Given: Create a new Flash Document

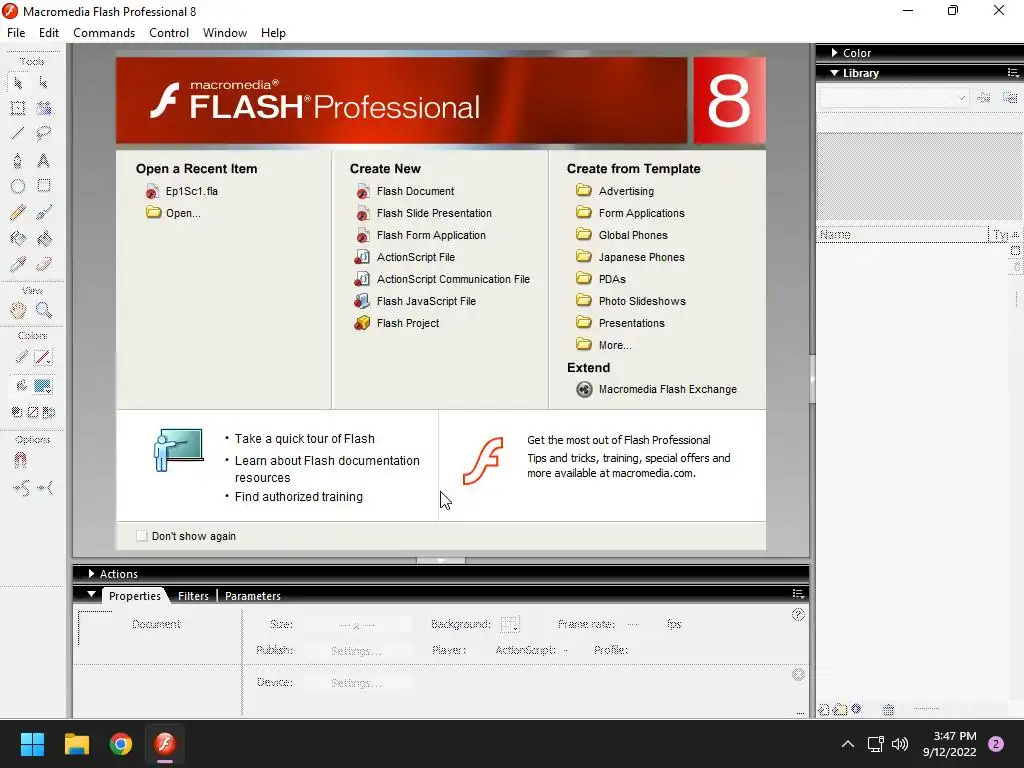Looking at the screenshot, I should 405,191.
